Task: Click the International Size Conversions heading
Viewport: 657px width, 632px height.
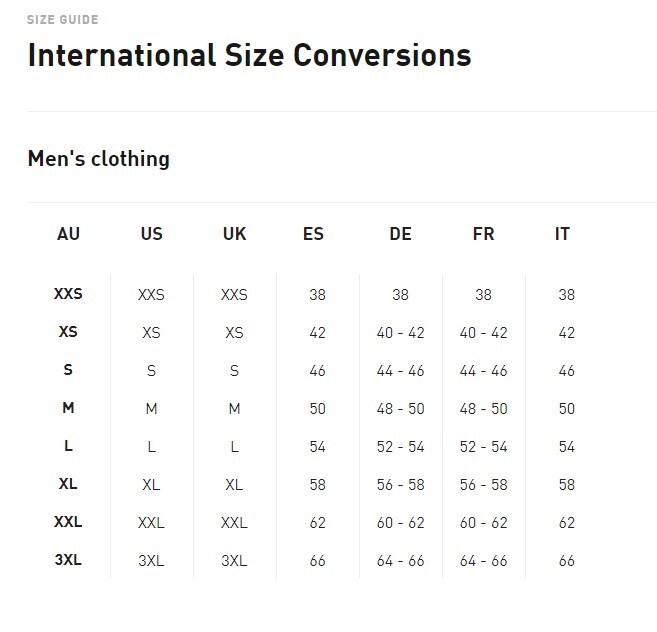Action: (x=249, y=54)
